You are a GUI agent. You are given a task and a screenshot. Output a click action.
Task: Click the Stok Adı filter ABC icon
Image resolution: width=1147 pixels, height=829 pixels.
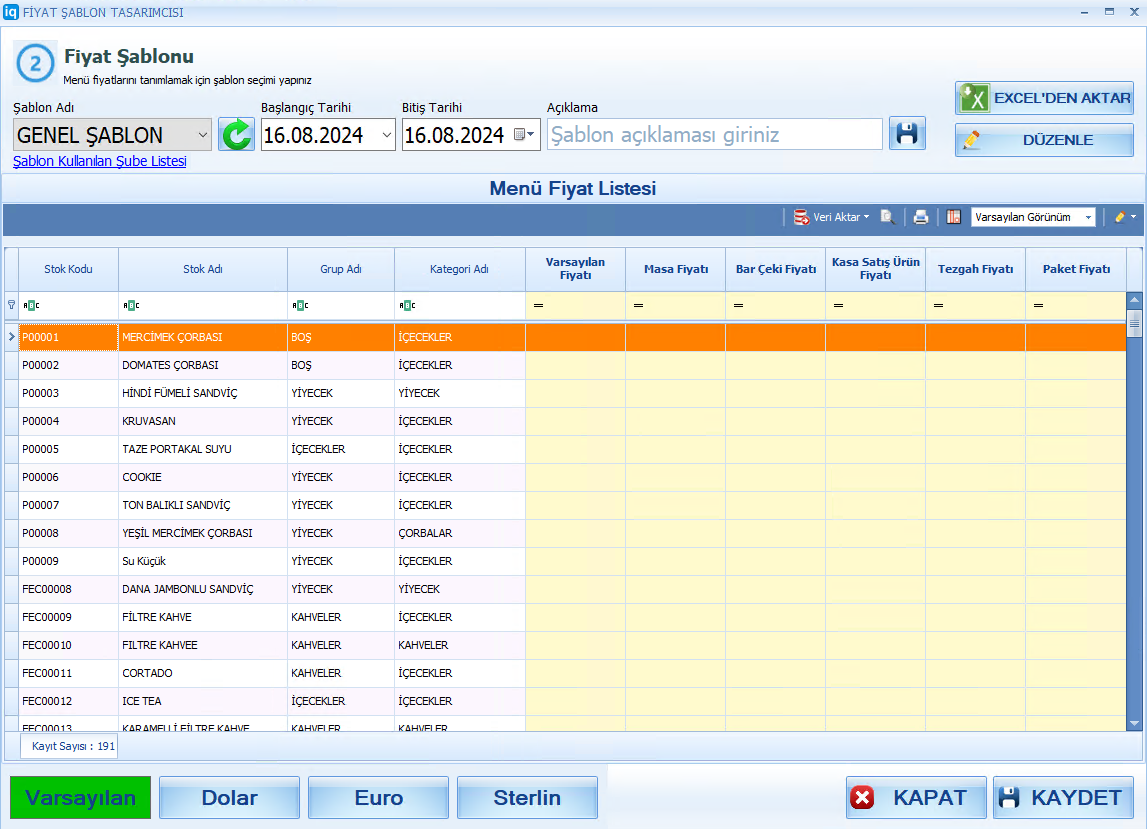click(x=131, y=306)
